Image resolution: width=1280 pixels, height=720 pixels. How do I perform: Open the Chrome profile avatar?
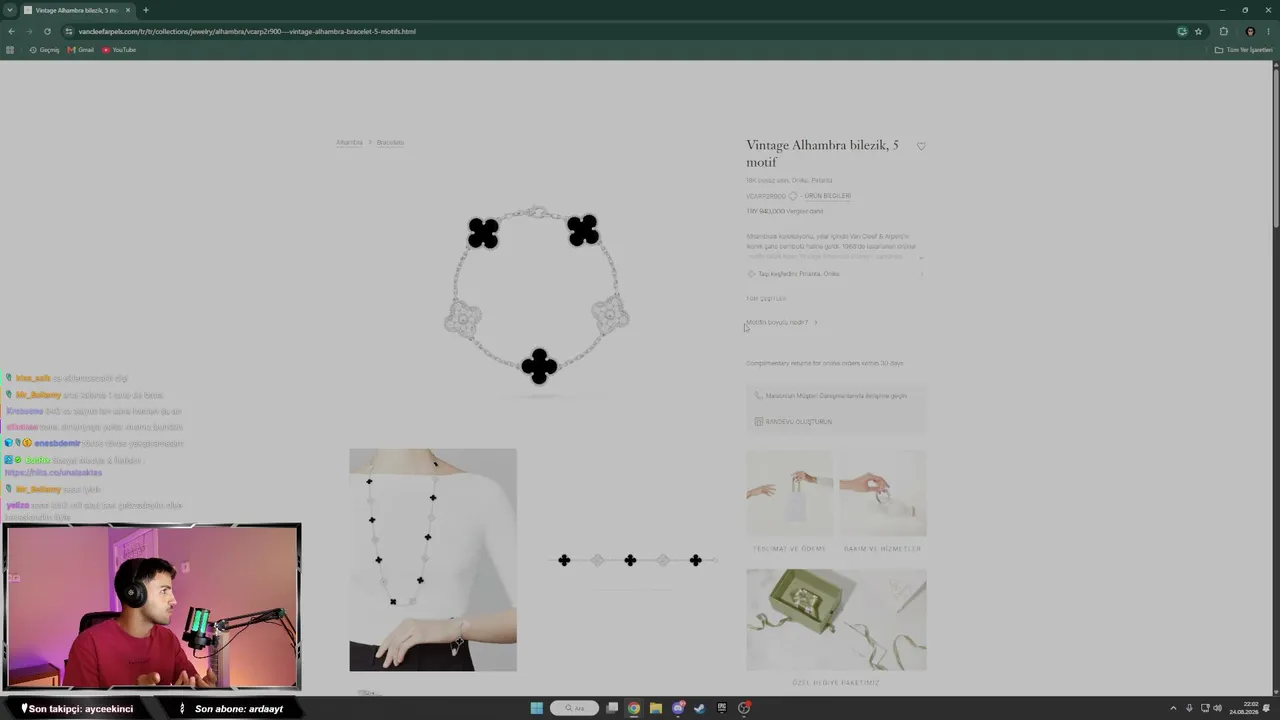click(1250, 31)
